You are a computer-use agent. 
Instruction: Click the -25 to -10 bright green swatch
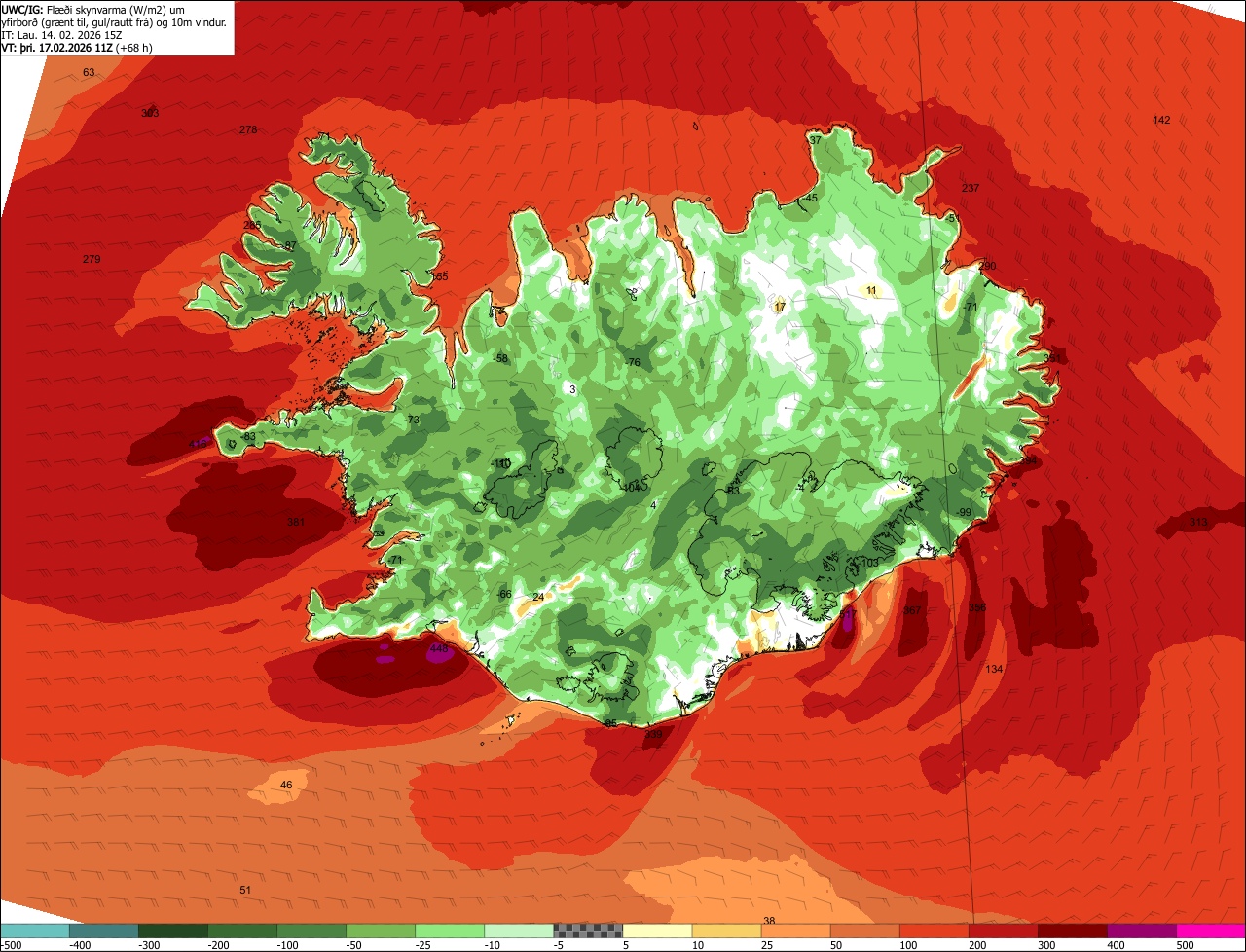[x=450, y=931]
